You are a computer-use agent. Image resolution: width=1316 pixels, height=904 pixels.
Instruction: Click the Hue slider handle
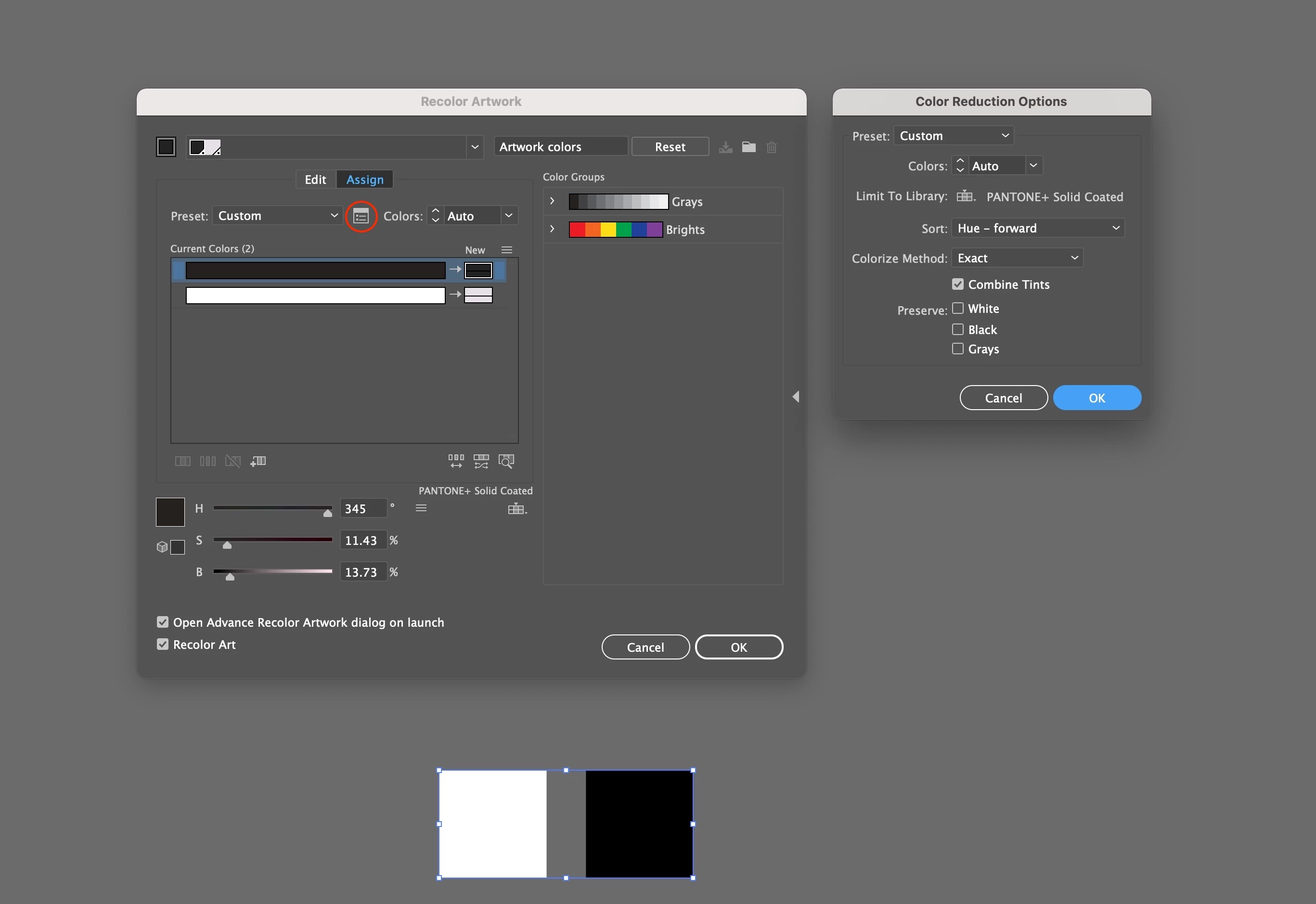pyautogui.click(x=327, y=513)
